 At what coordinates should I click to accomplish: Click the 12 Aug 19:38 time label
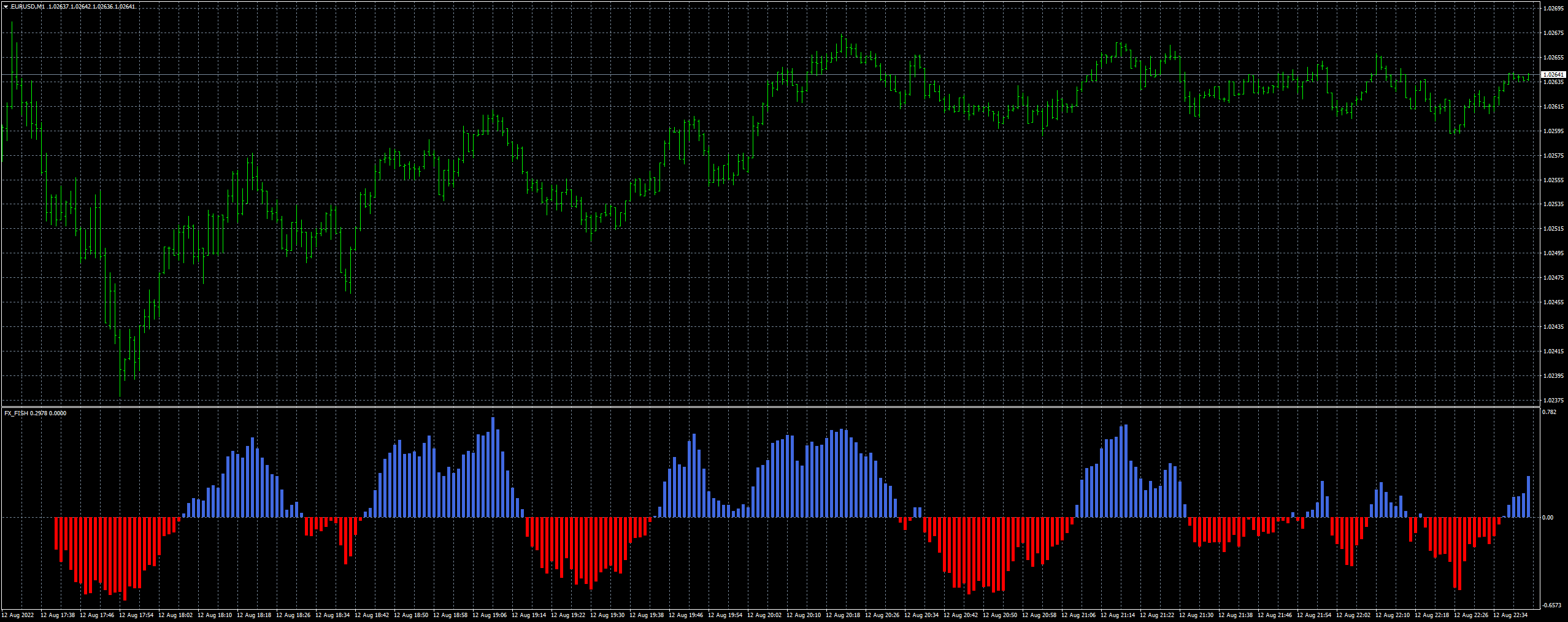647,615
